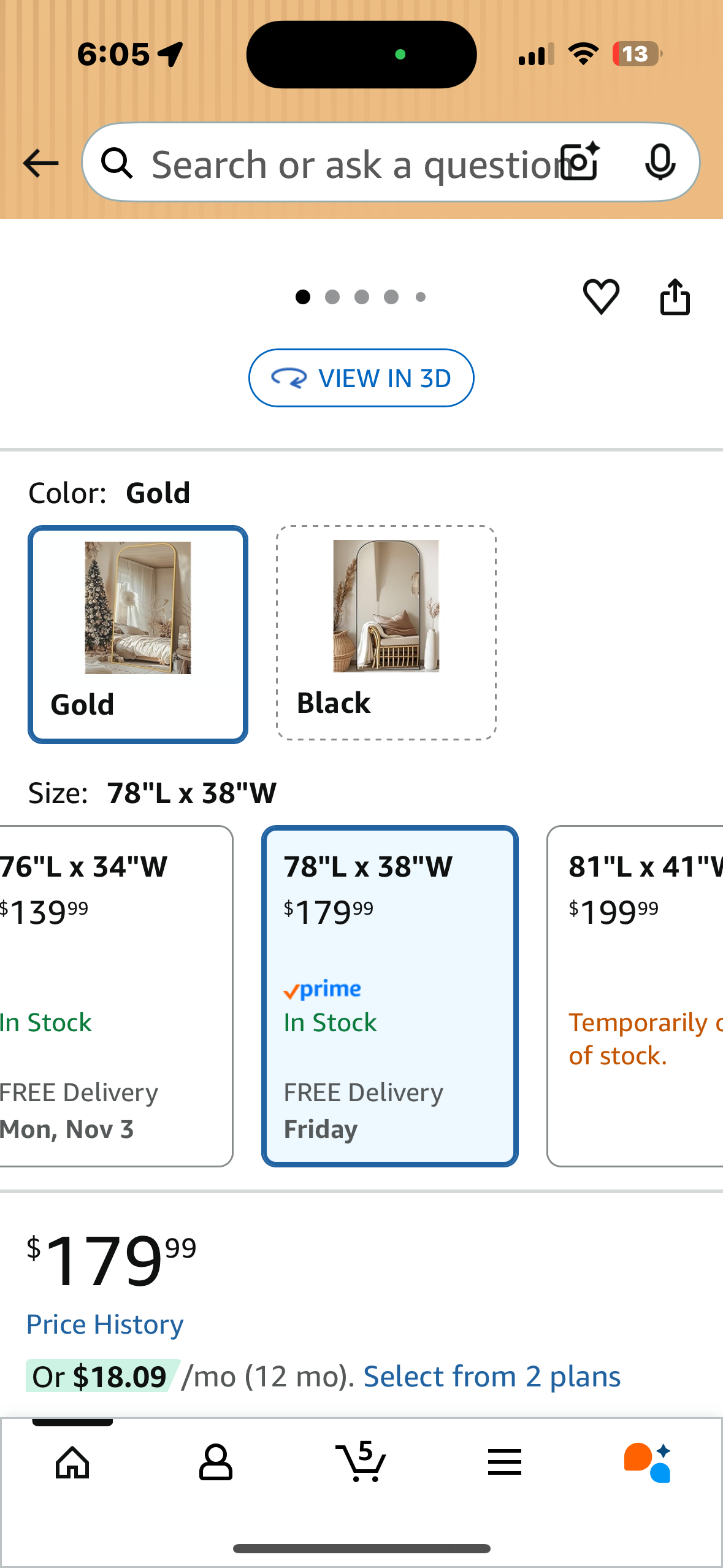Open the Price History link
Image resolution: width=723 pixels, height=1568 pixels.
[x=105, y=1324]
